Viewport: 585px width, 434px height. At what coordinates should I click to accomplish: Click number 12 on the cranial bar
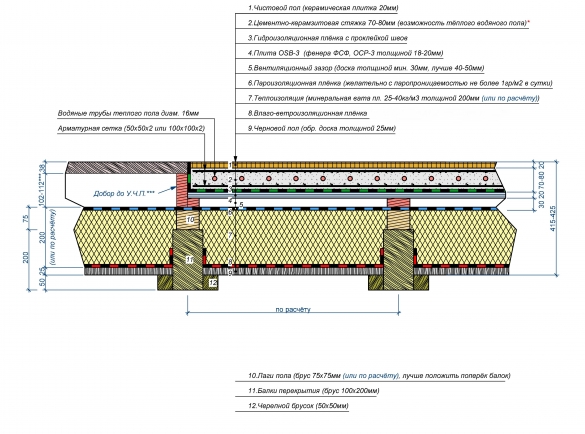213,283
